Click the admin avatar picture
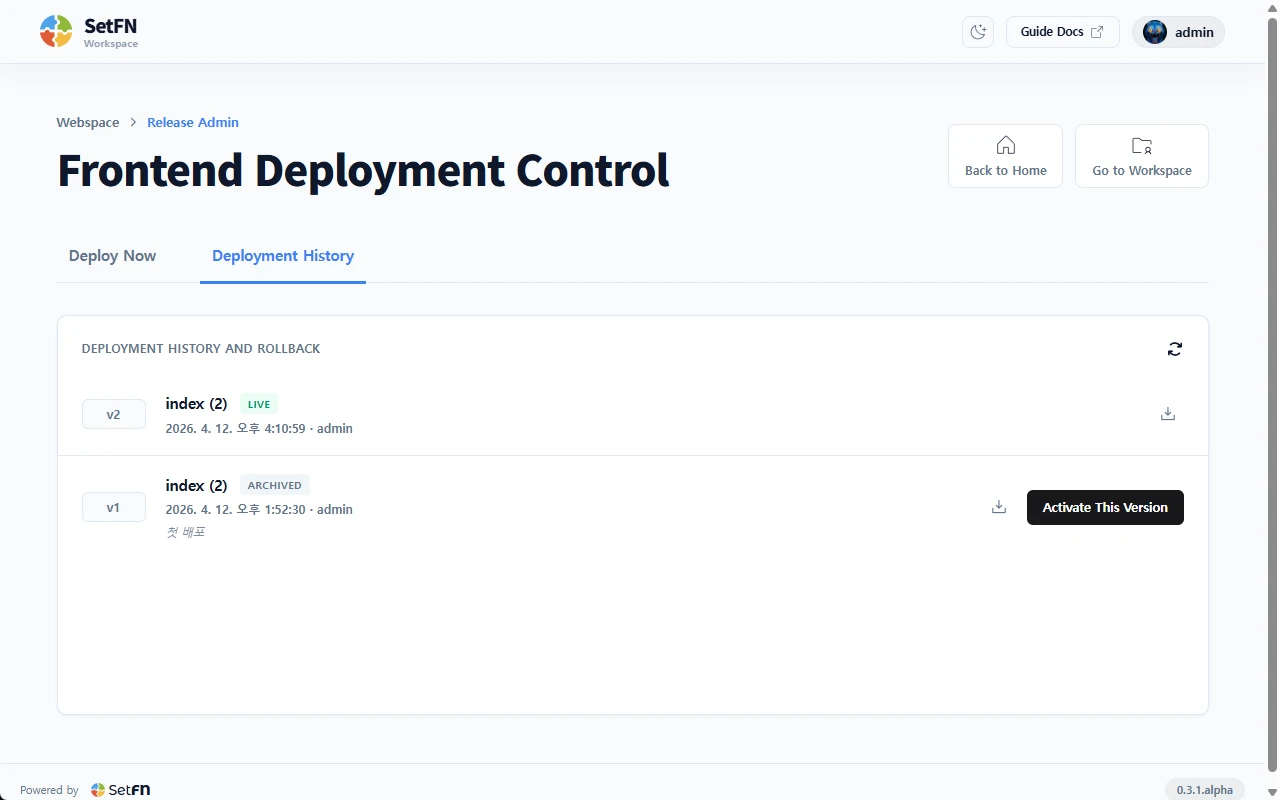Screen dimensions: 1280x800 (1155, 32)
